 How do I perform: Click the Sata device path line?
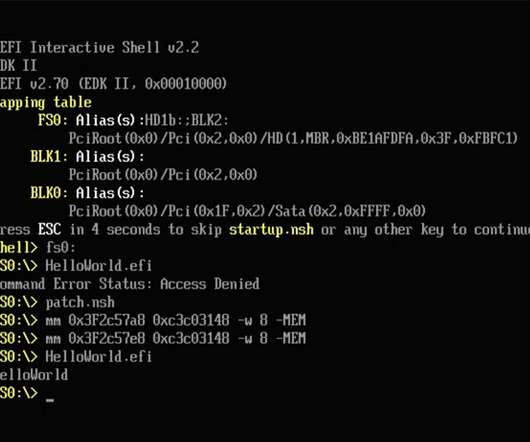(247, 211)
